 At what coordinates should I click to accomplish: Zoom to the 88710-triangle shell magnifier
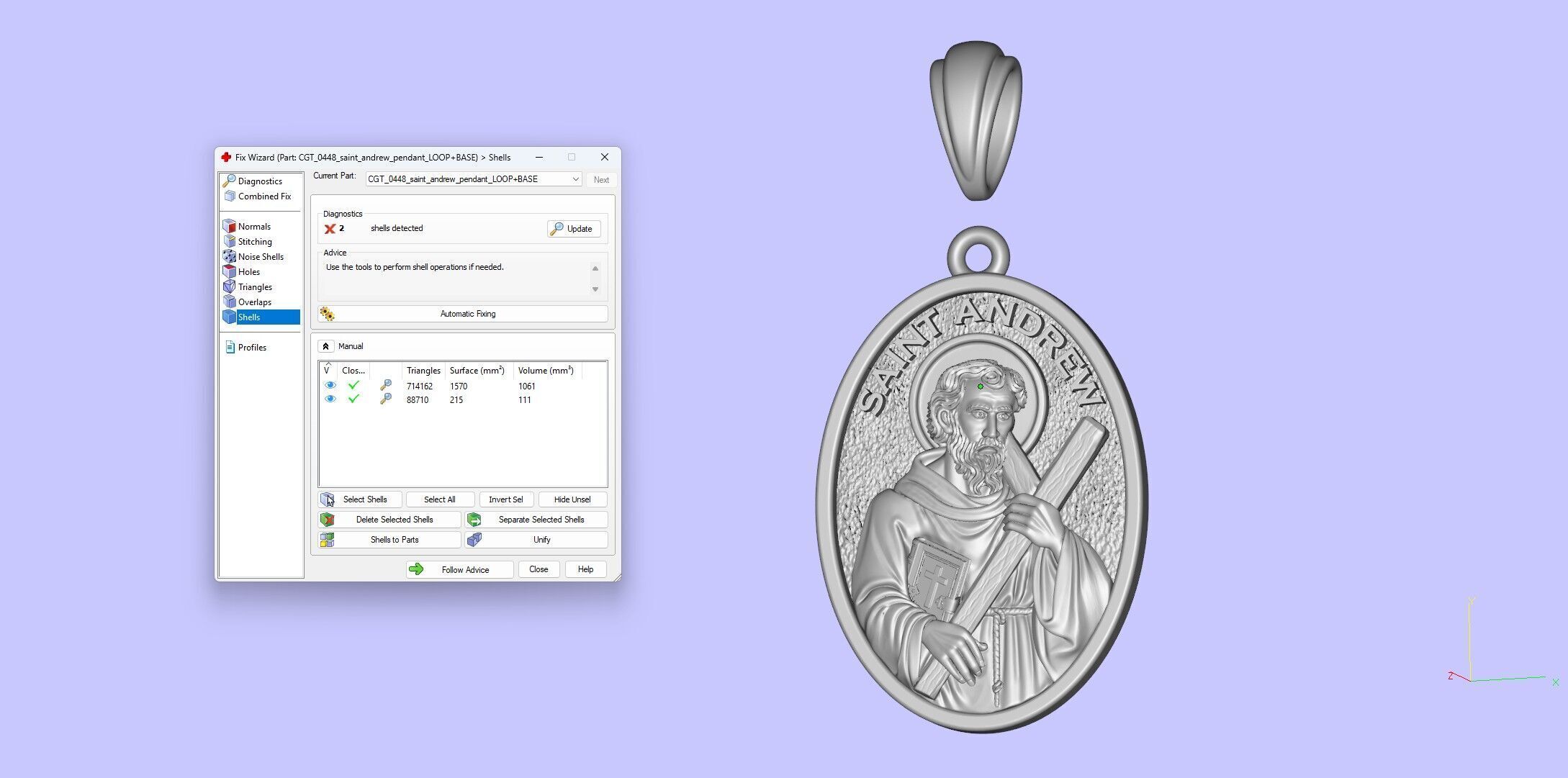[386, 399]
